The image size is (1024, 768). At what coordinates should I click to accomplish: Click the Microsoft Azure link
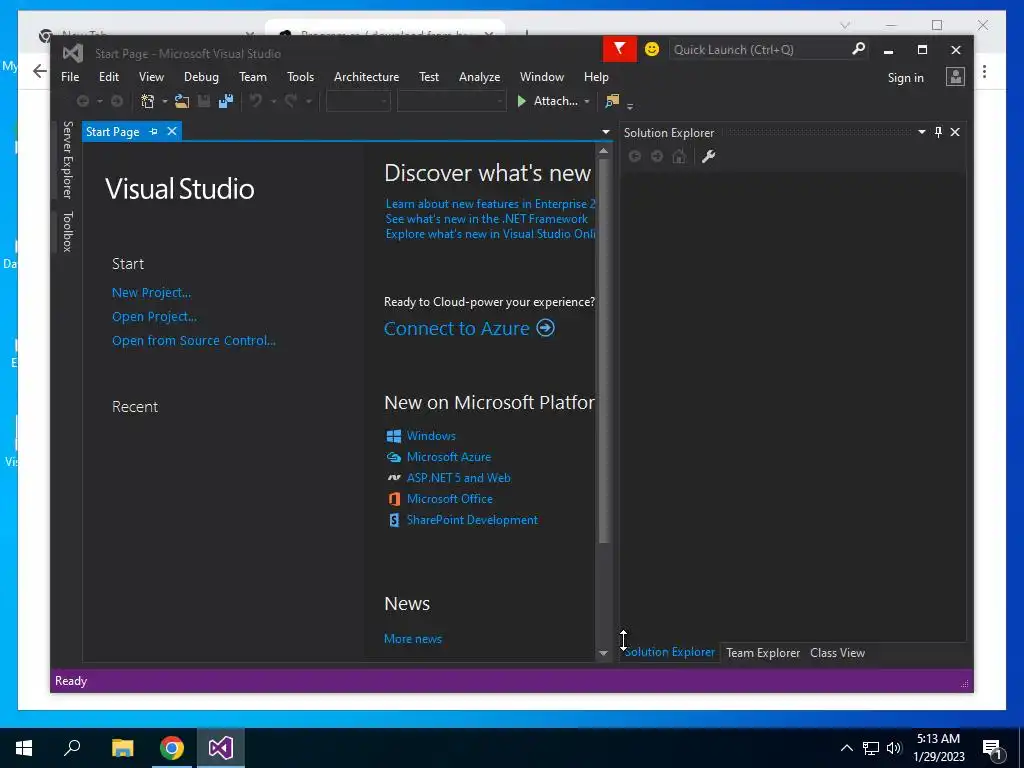(x=449, y=457)
